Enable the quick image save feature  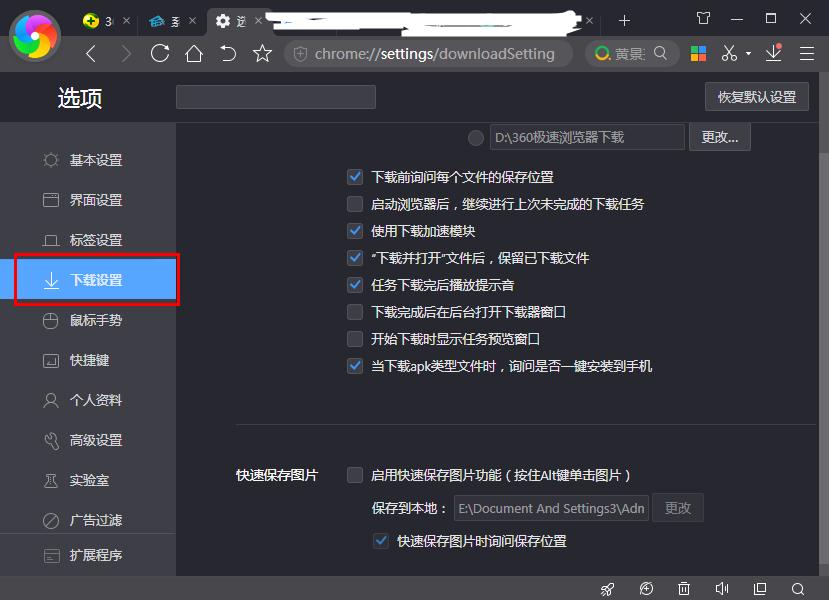point(355,475)
